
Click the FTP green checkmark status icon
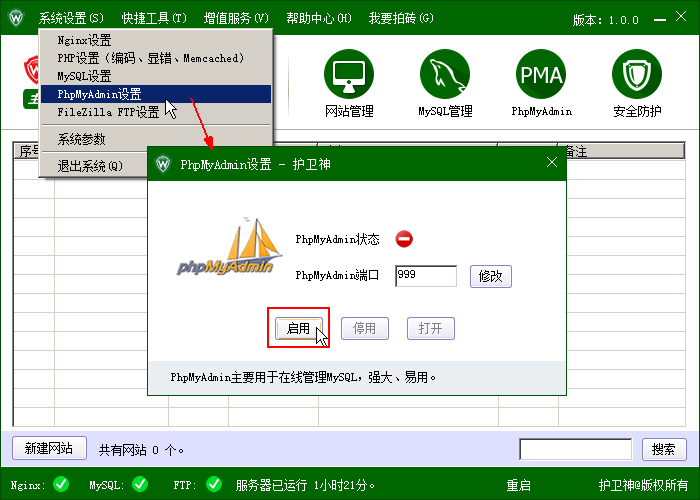click(214, 484)
